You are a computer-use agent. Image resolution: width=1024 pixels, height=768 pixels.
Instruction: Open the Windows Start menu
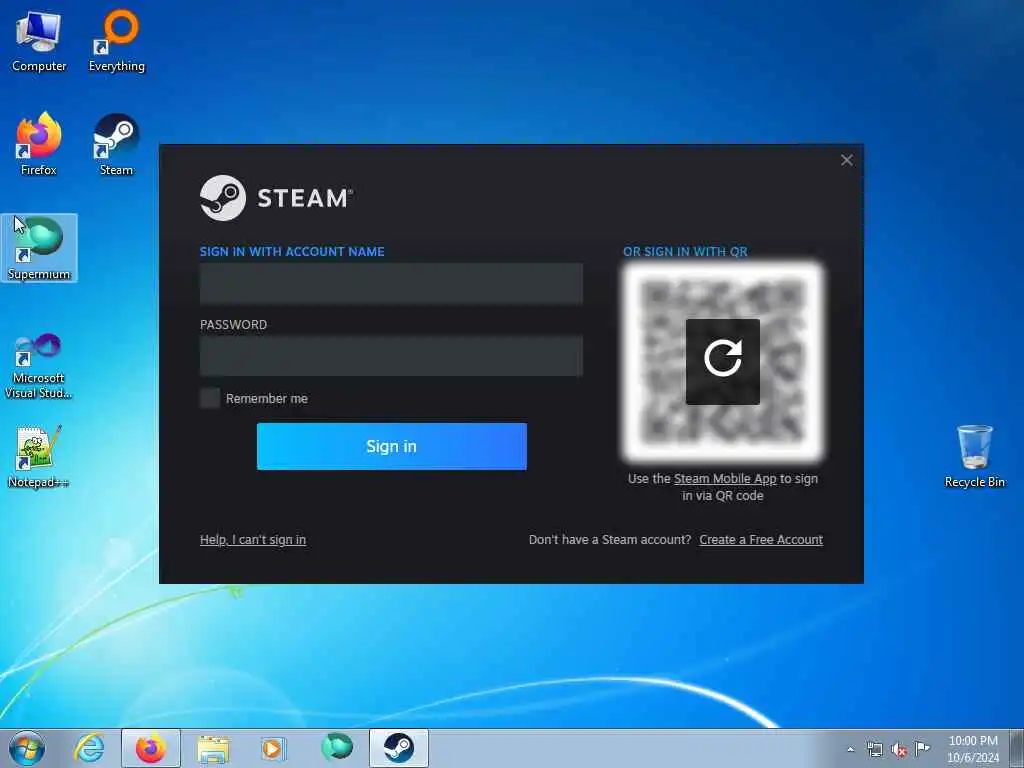(x=27, y=748)
